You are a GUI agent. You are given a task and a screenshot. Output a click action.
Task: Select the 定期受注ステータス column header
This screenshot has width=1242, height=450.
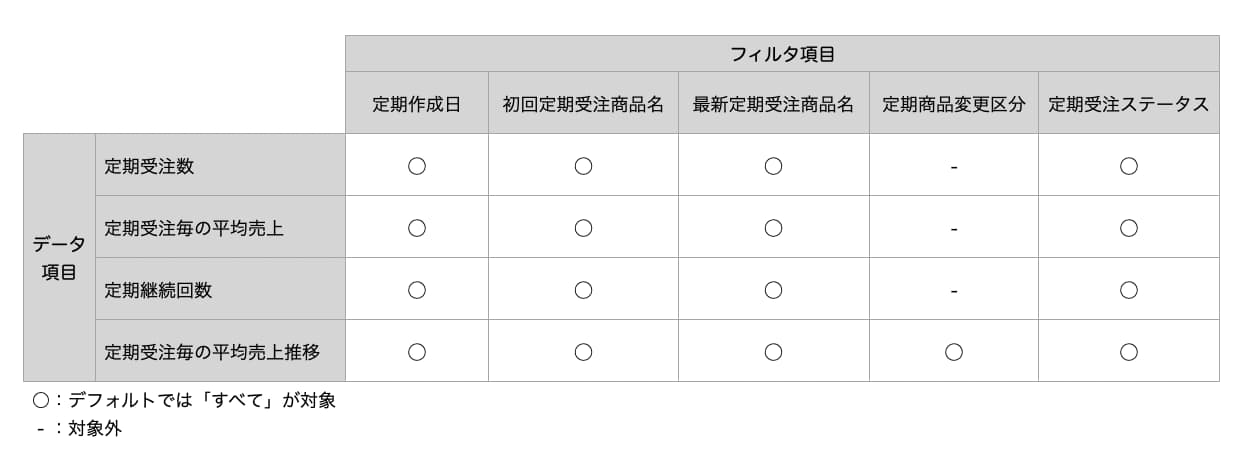coord(1129,103)
